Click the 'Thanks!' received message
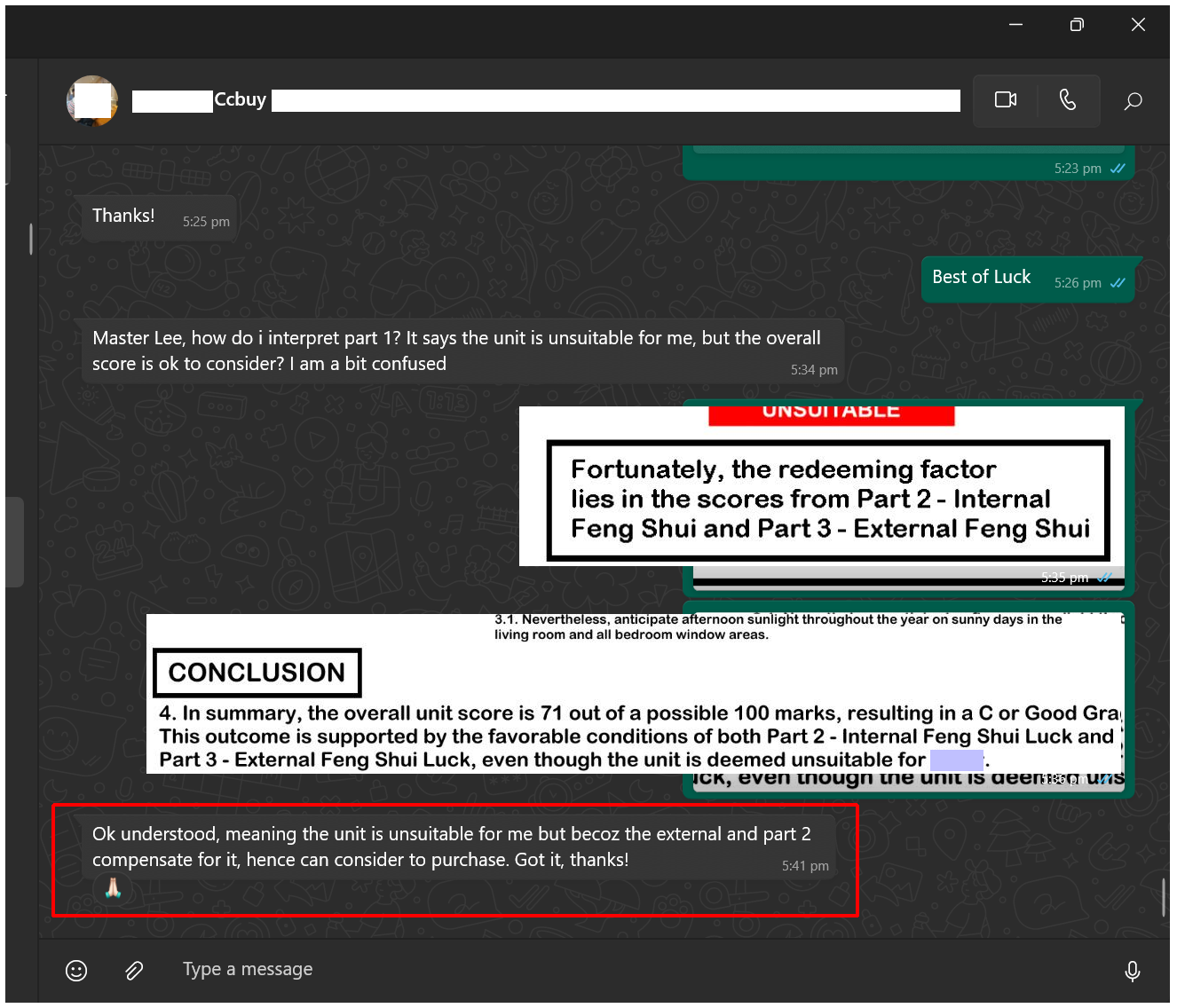Screen dimensions: 1177x1008 (123, 217)
